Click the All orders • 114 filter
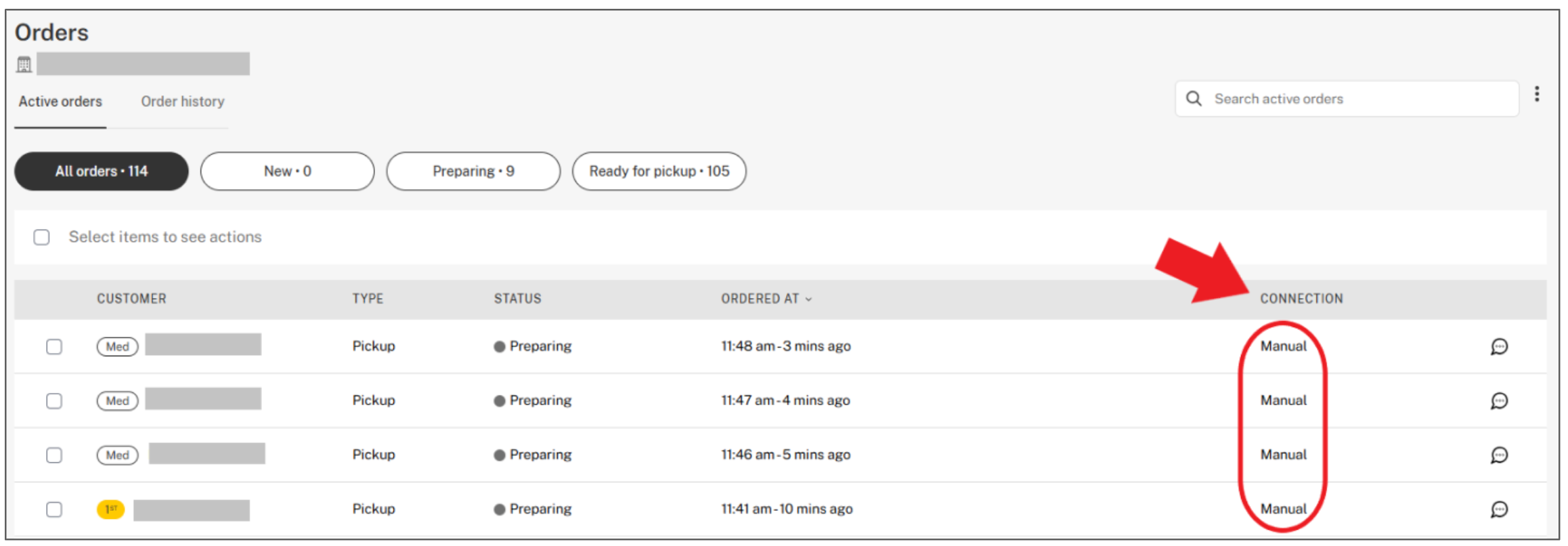The image size is (1568, 546). pyautogui.click(x=102, y=171)
